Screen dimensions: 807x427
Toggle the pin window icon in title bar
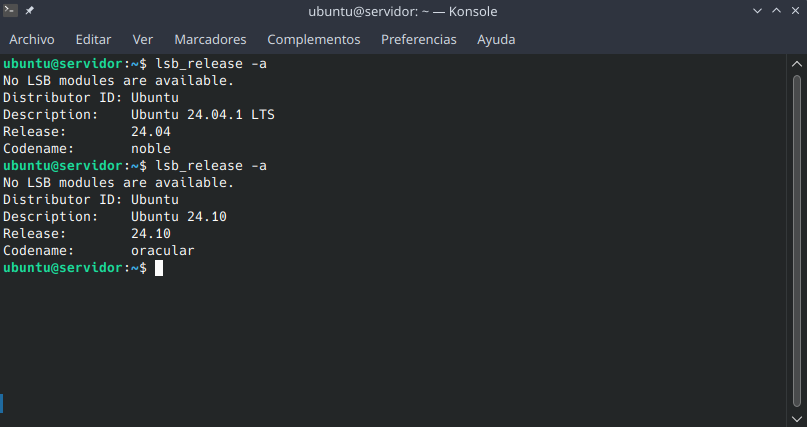click(29, 10)
